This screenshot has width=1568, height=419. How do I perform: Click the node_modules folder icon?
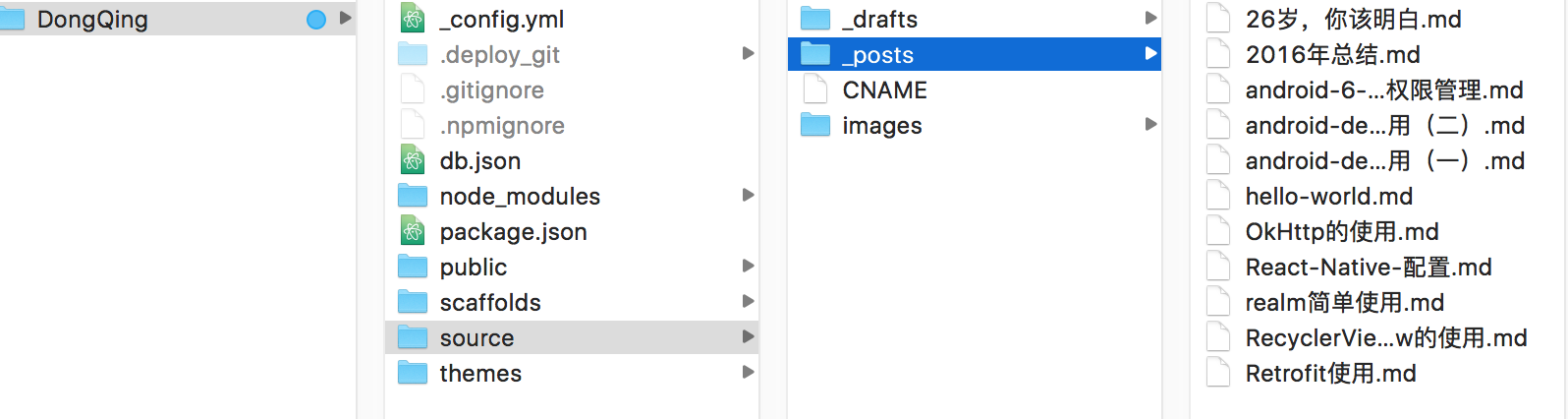413,196
